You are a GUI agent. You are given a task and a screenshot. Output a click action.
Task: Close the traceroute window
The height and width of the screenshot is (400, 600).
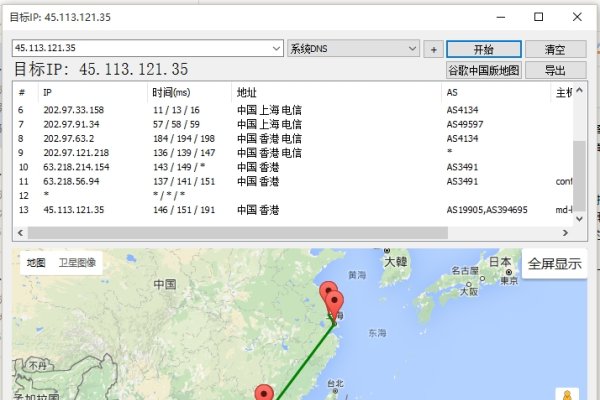pos(577,17)
